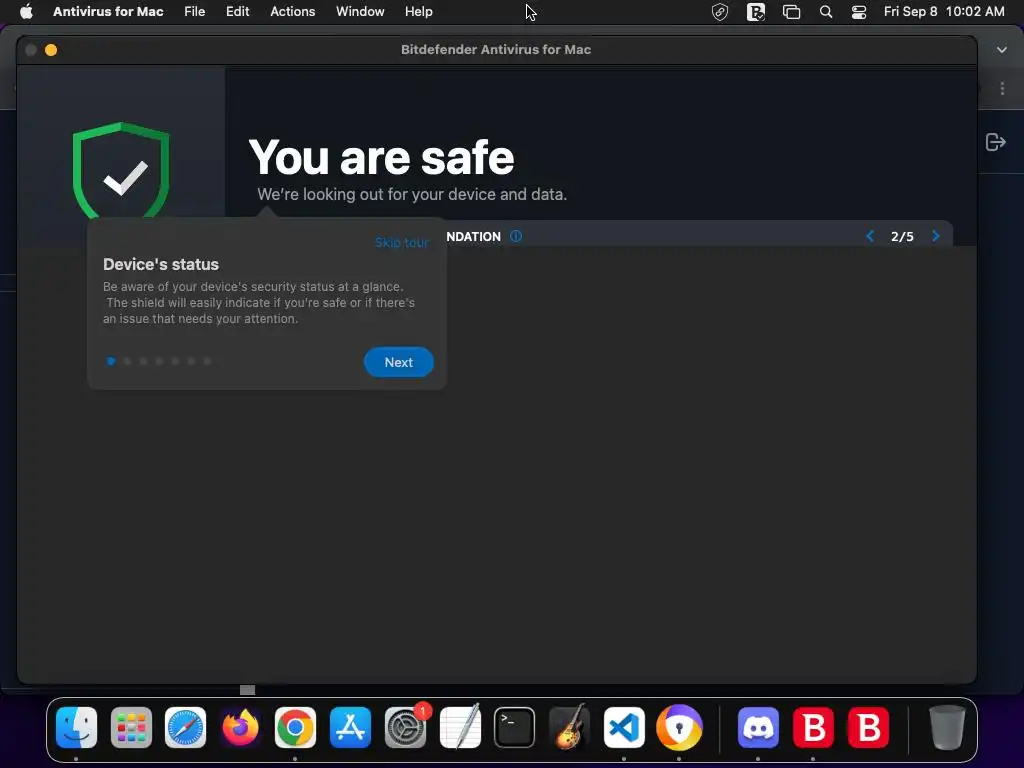
Task: Open TextEdit from the dock
Action: click(460, 728)
